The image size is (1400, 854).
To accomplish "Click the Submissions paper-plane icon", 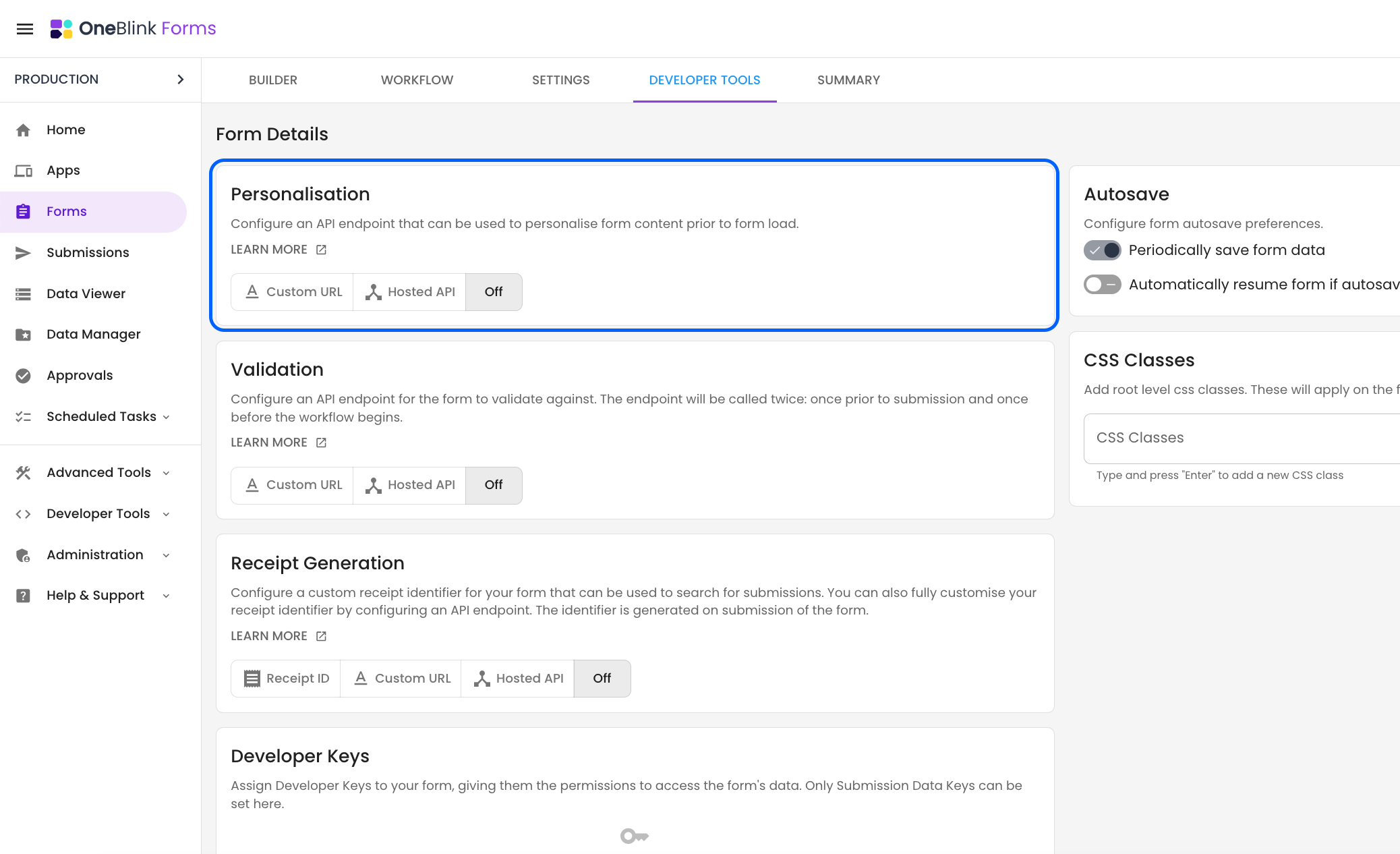I will click(23, 253).
